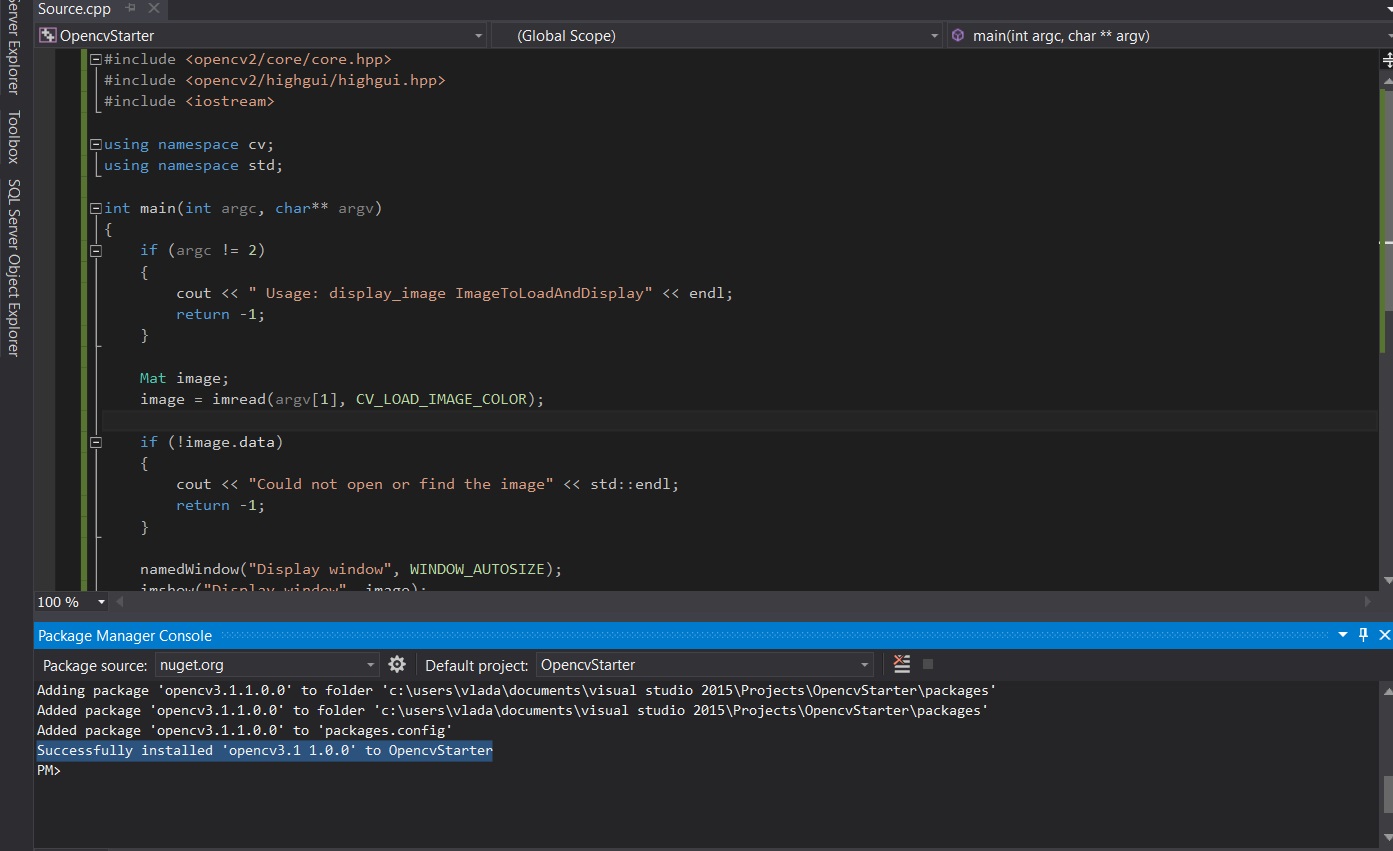
Task: Open the Package Manager Console window position menu
Action: pos(1343,634)
